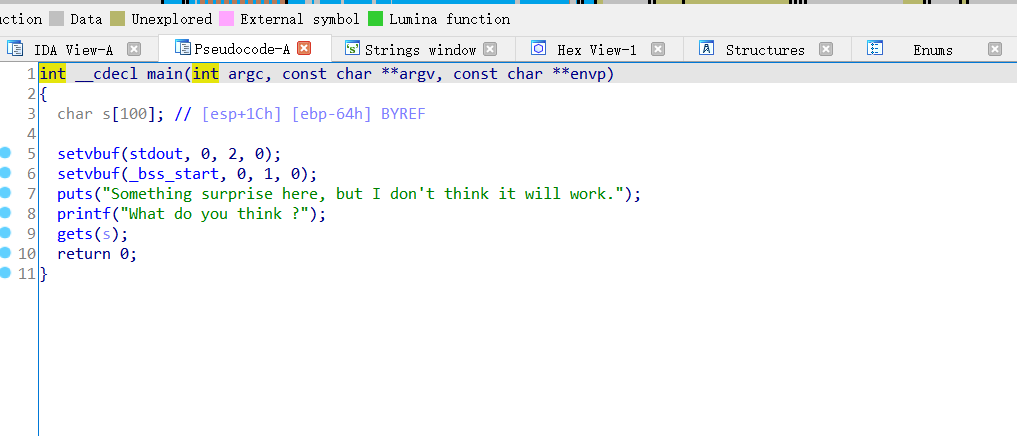Click the puts function call
This screenshot has width=1017, height=436.
pos(75,193)
